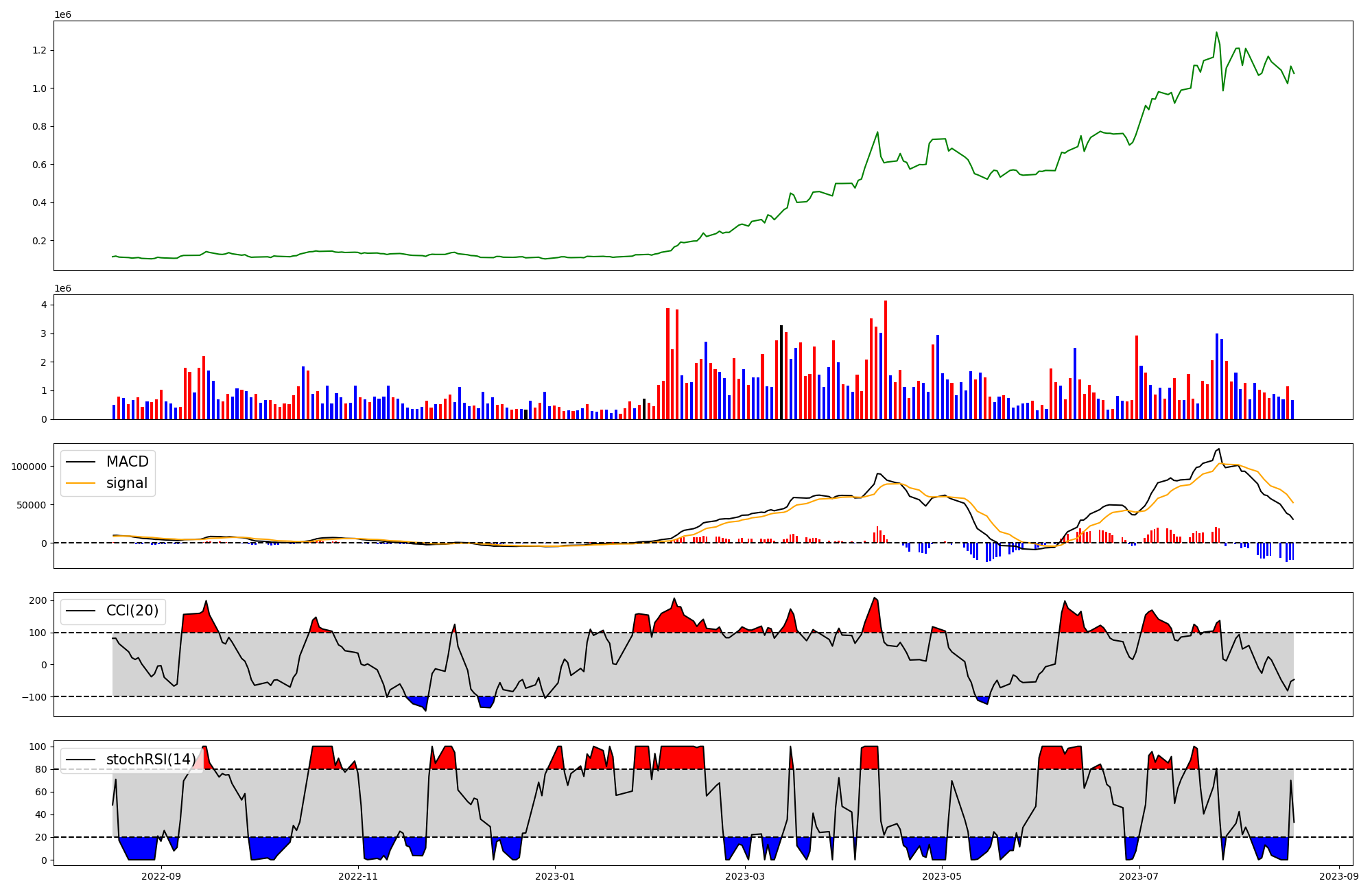Screen dimensions: 1372x892
Task: Click the 2023-07 date tick label
Action: [1139, 876]
